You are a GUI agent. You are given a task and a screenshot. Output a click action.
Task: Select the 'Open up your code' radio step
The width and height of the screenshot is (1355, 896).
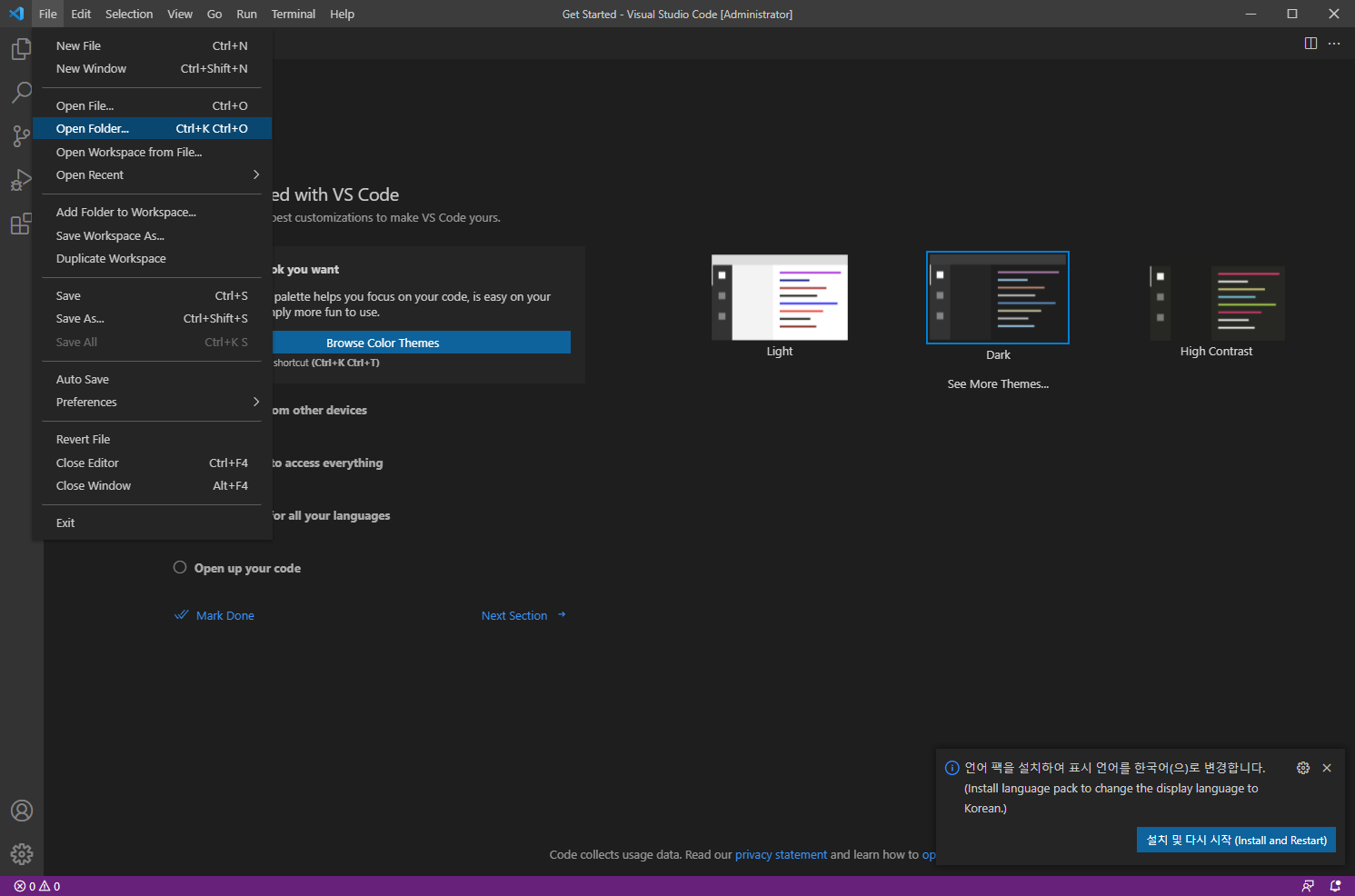tap(180, 567)
